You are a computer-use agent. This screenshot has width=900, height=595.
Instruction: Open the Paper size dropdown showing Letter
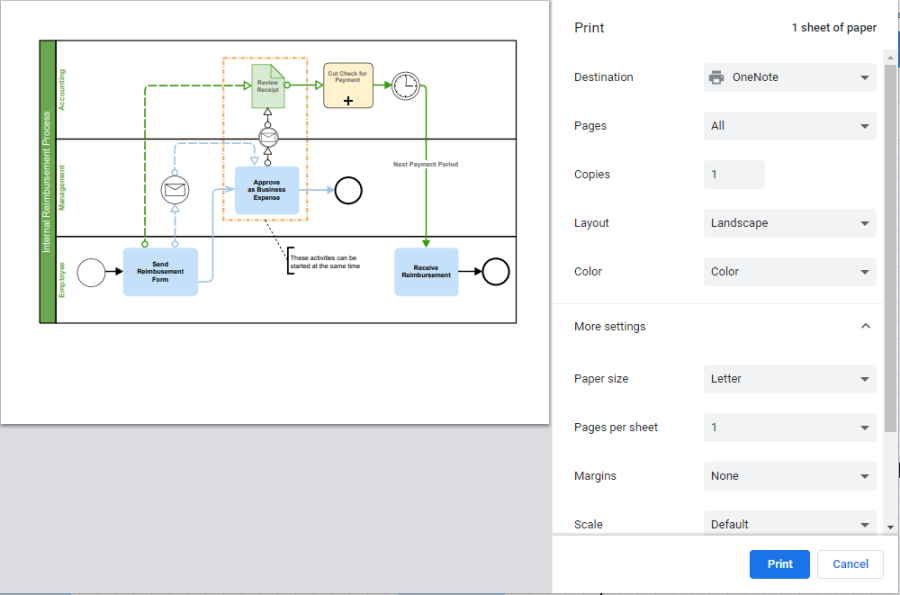(x=790, y=379)
